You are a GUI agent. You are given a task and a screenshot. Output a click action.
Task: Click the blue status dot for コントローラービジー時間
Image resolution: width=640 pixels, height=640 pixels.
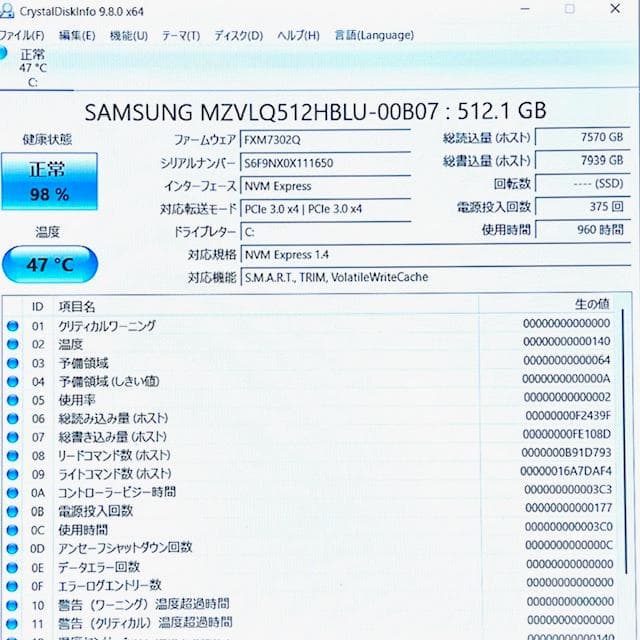tap(13, 493)
